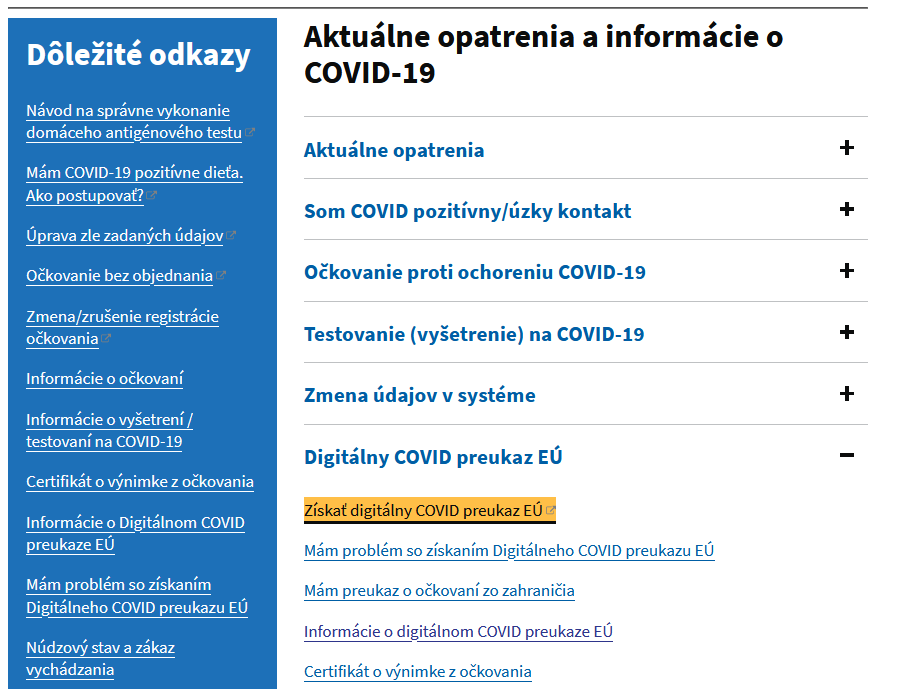This screenshot has height=689, width=897.
Task: Open Návod na správne vykonanie domáceho antigénového testu
Action: pos(134,121)
